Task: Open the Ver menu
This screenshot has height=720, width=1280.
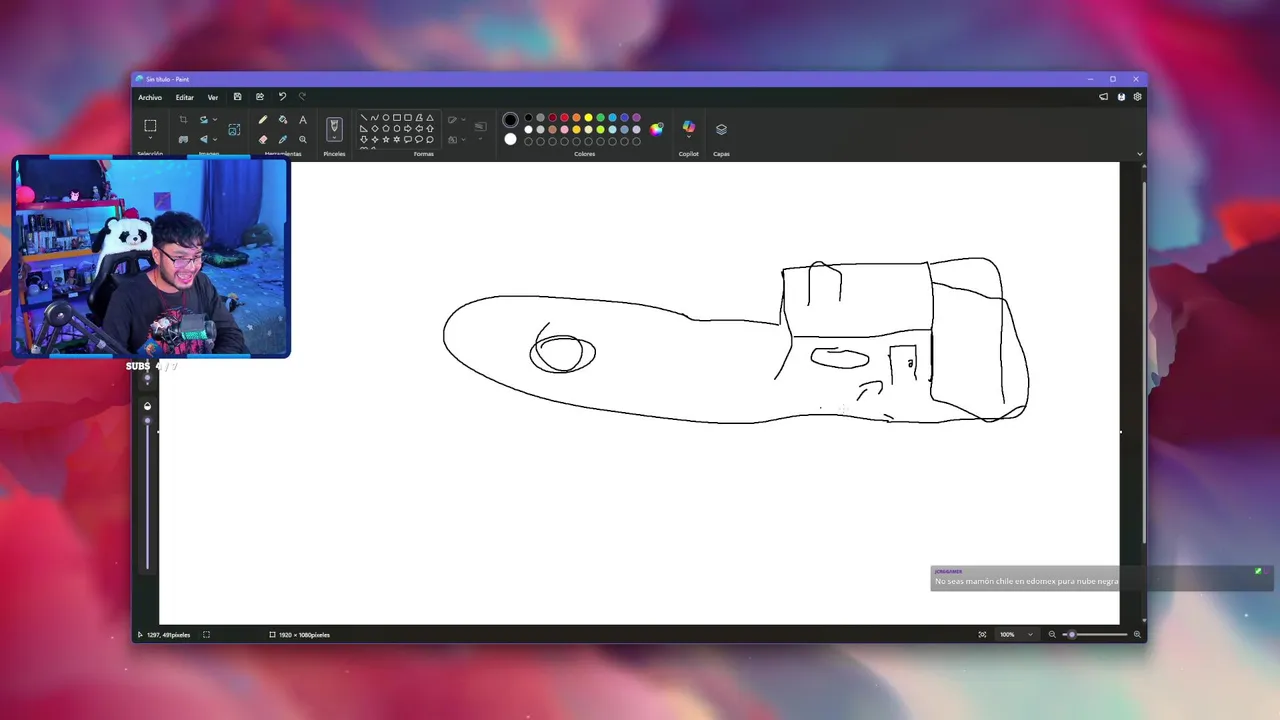Action: (213, 97)
